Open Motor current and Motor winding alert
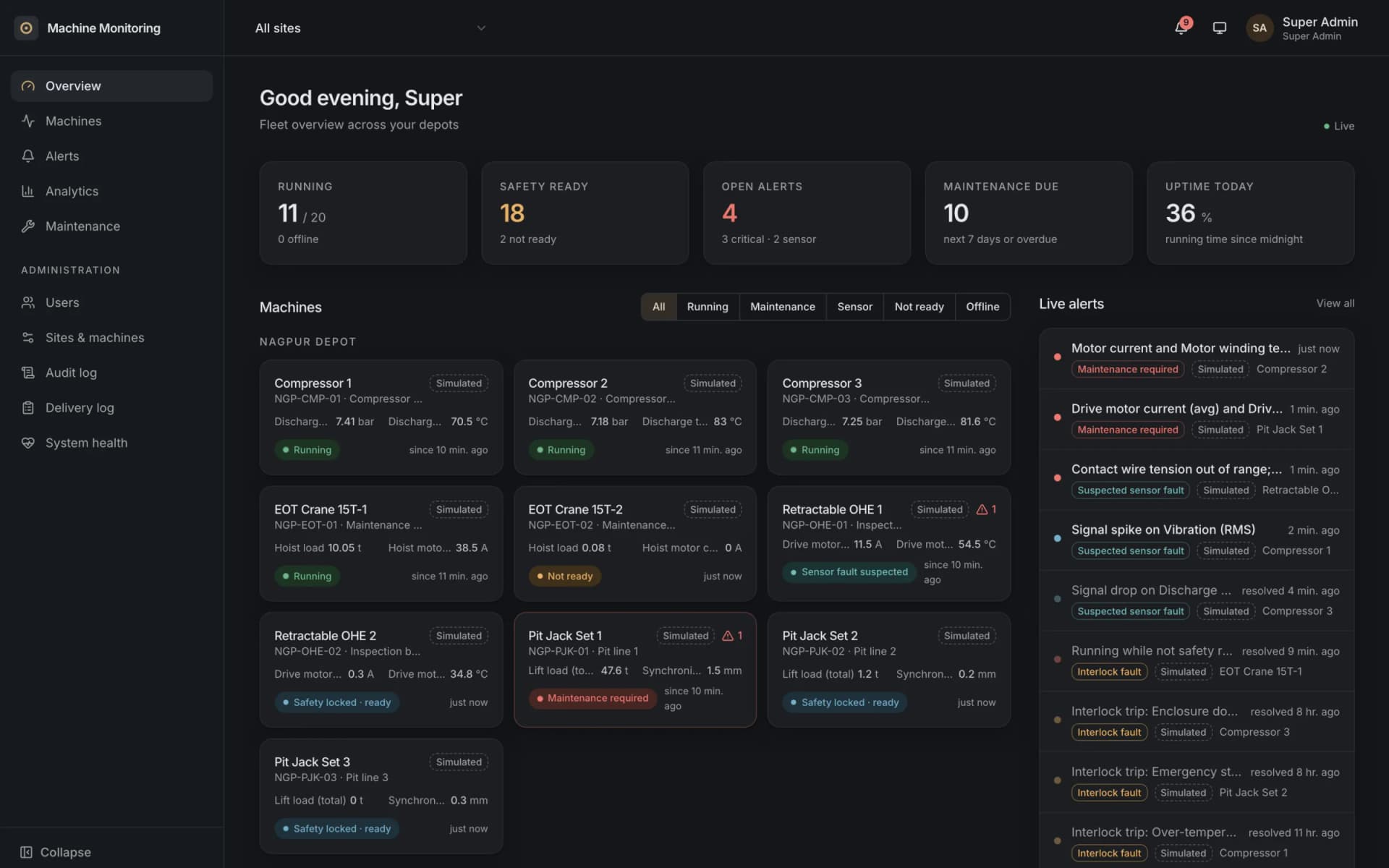This screenshot has height=868, width=1389. coord(1197,359)
